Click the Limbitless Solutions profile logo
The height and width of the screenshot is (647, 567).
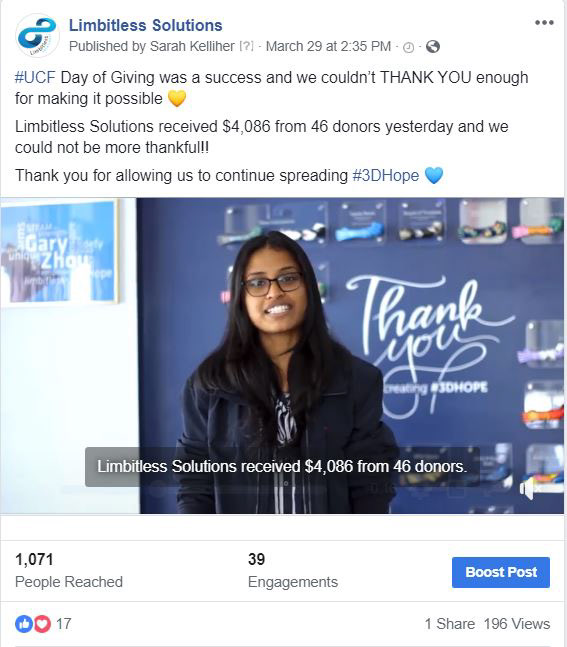[x=37, y=35]
